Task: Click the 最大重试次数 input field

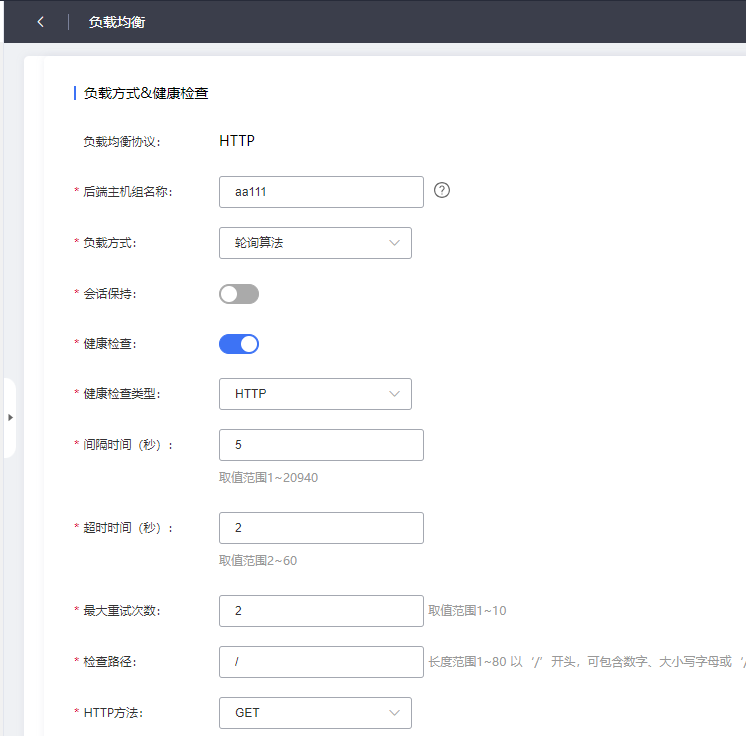Action: (321, 611)
